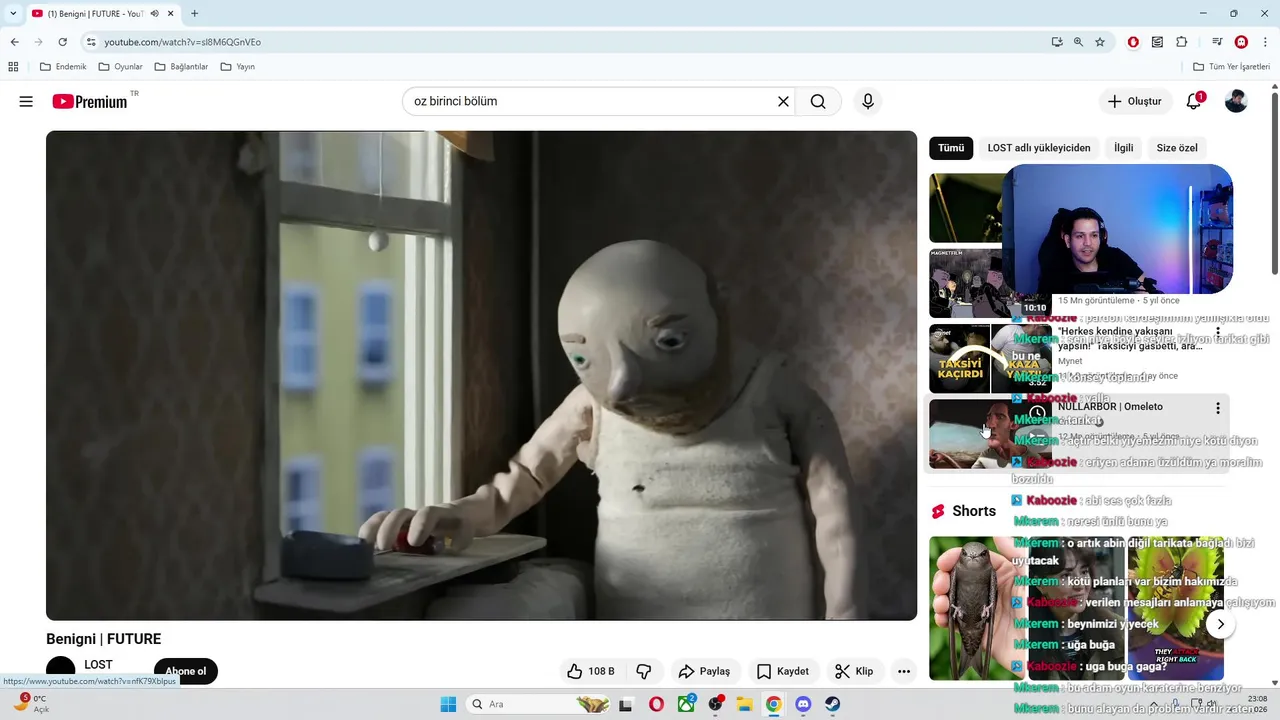Open the taksiyi kaçırdı video thumbnail
Viewport: 1280px width, 720px height.
point(990,358)
